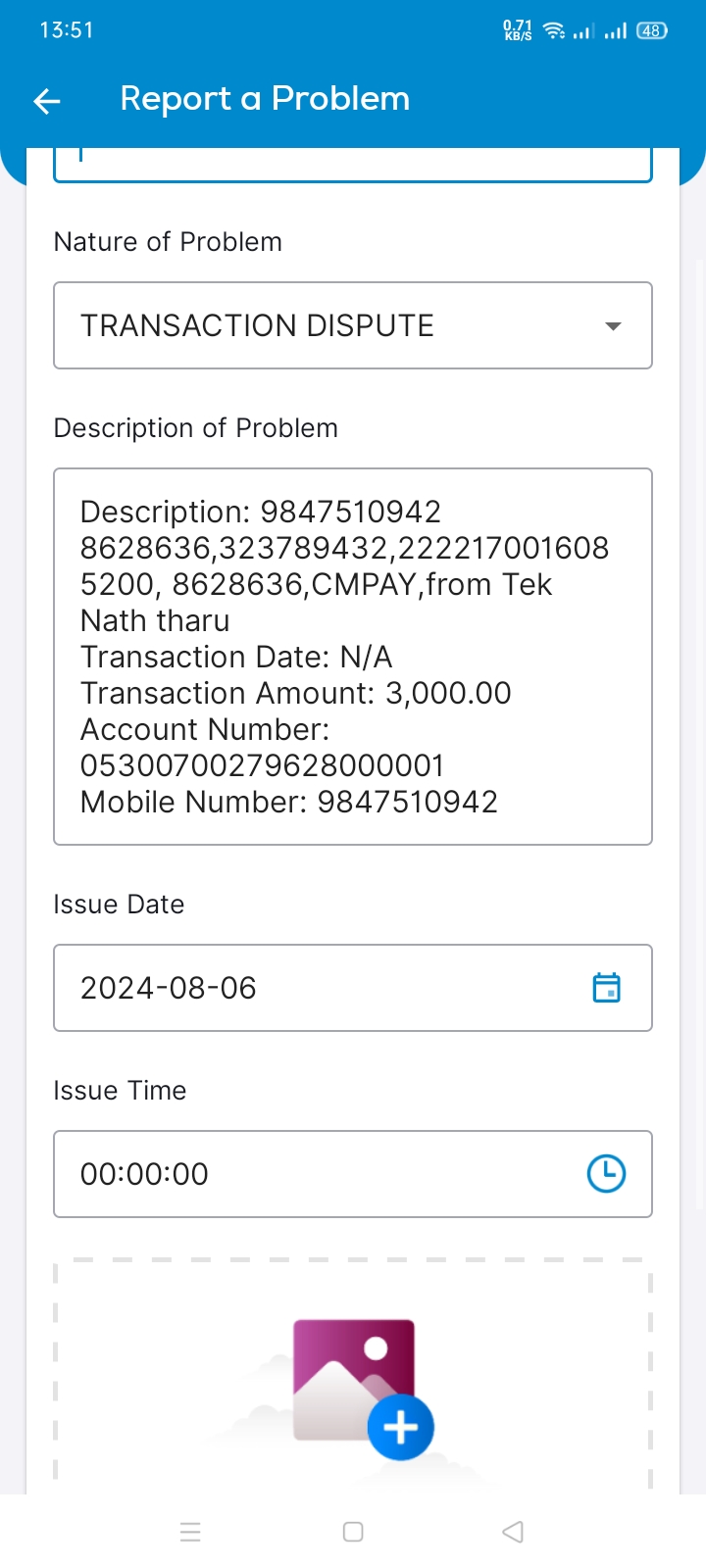Tap the battery indicator in status bar
Image resolution: width=706 pixels, height=1568 pixels.
click(x=652, y=30)
